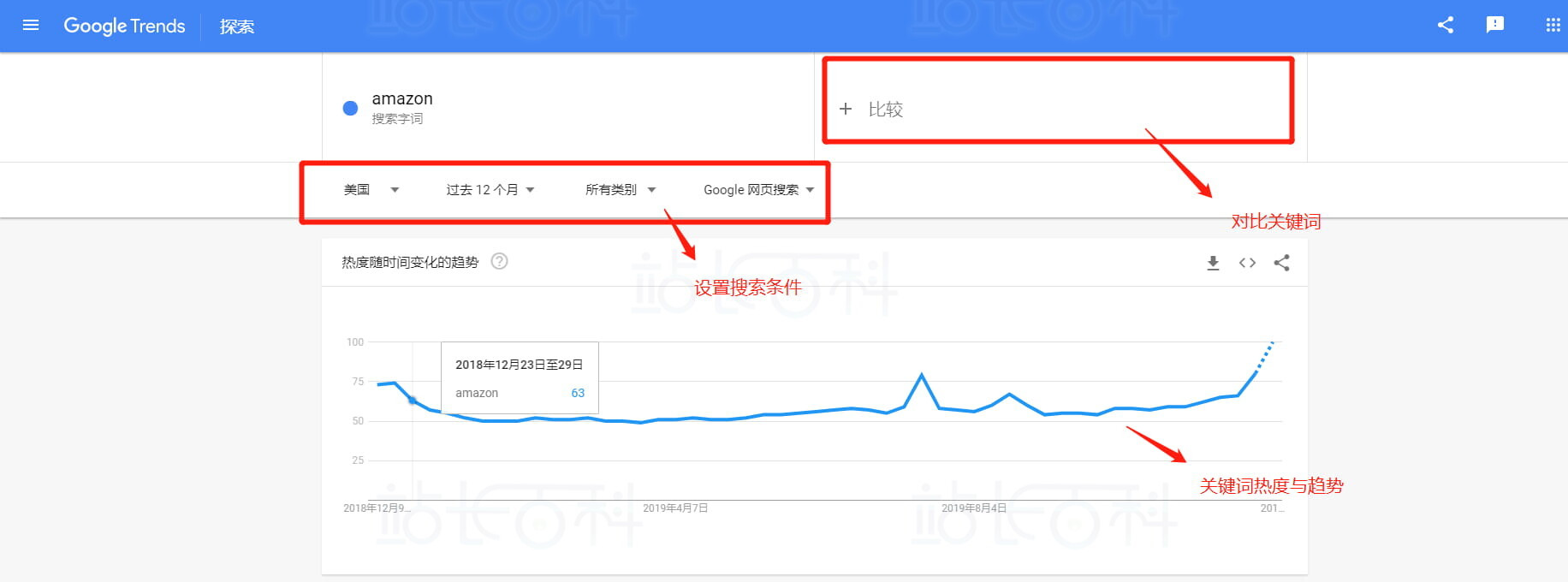
Task: Send feedback using header icon
Action: point(1495,25)
